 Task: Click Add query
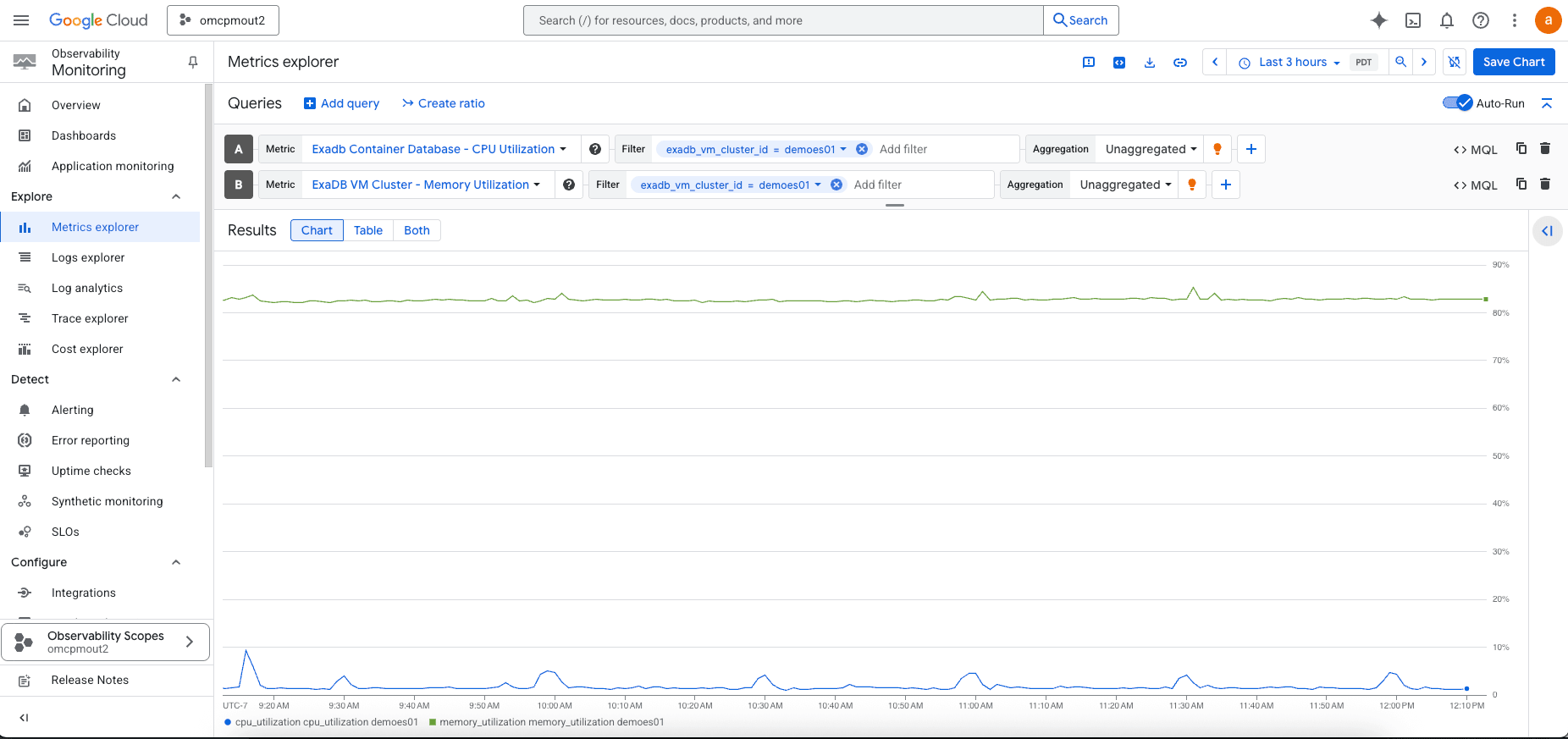tap(342, 103)
